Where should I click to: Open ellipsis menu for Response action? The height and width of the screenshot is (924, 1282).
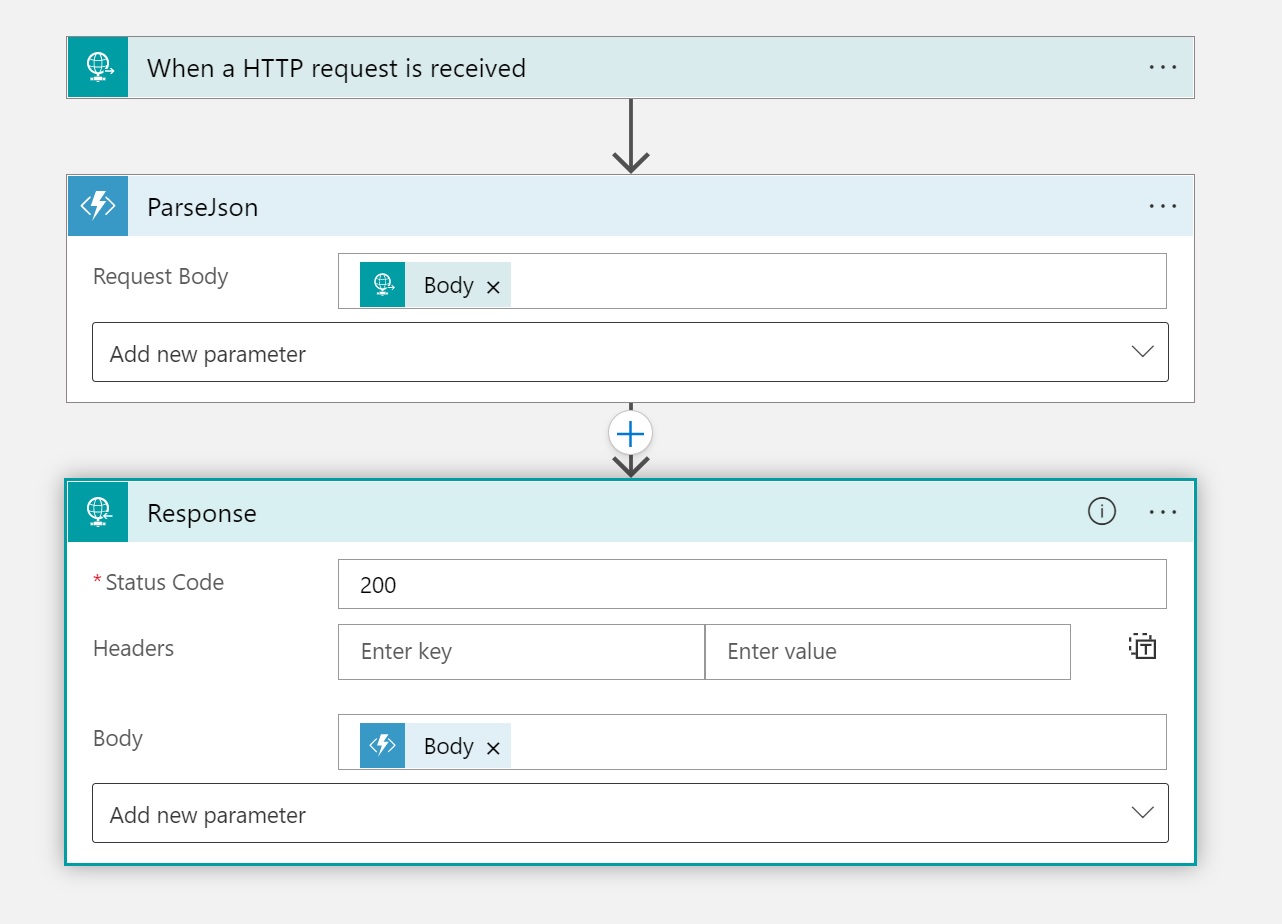1162,512
